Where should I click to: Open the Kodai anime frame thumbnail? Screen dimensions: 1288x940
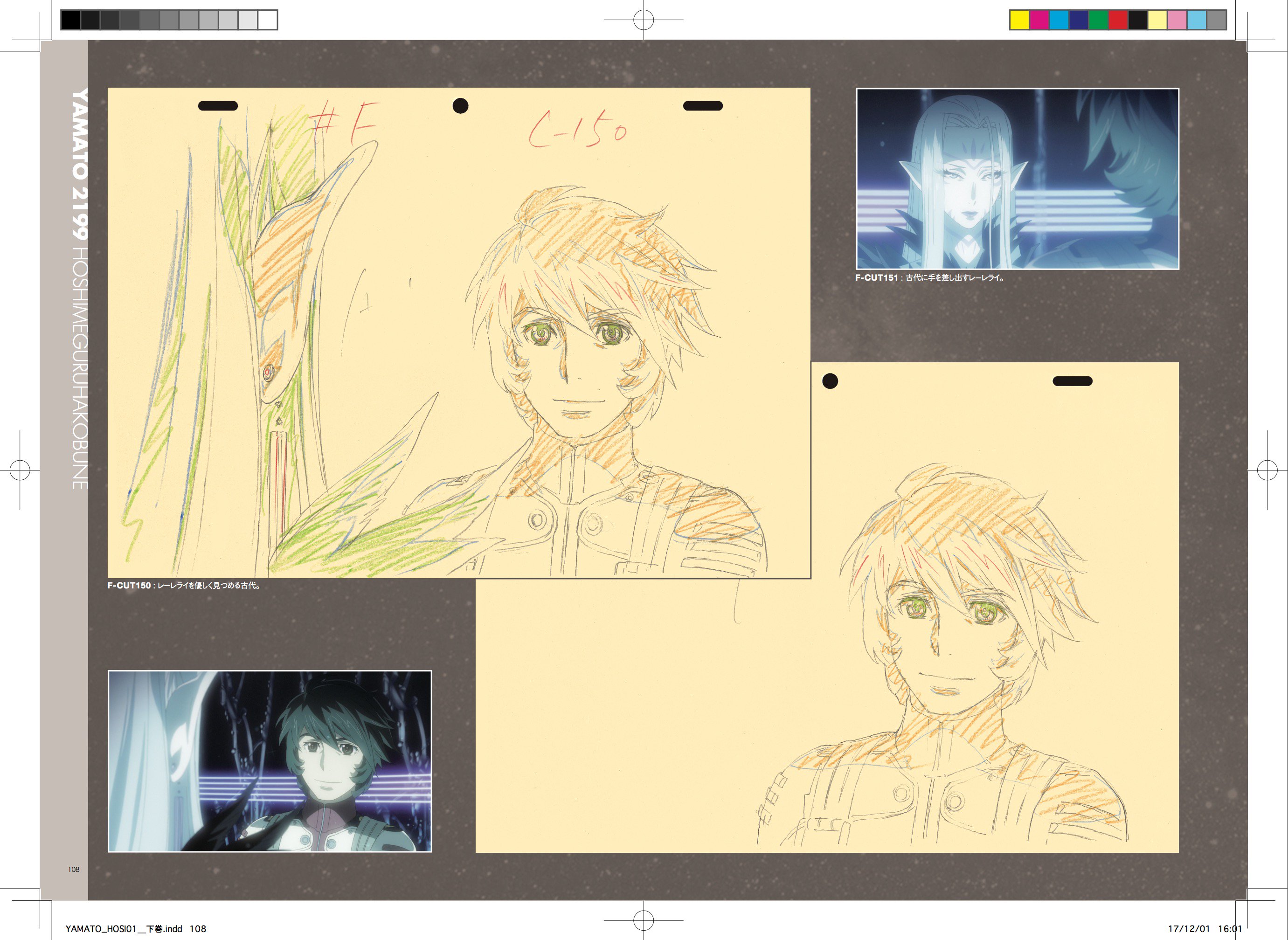[270, 761]
